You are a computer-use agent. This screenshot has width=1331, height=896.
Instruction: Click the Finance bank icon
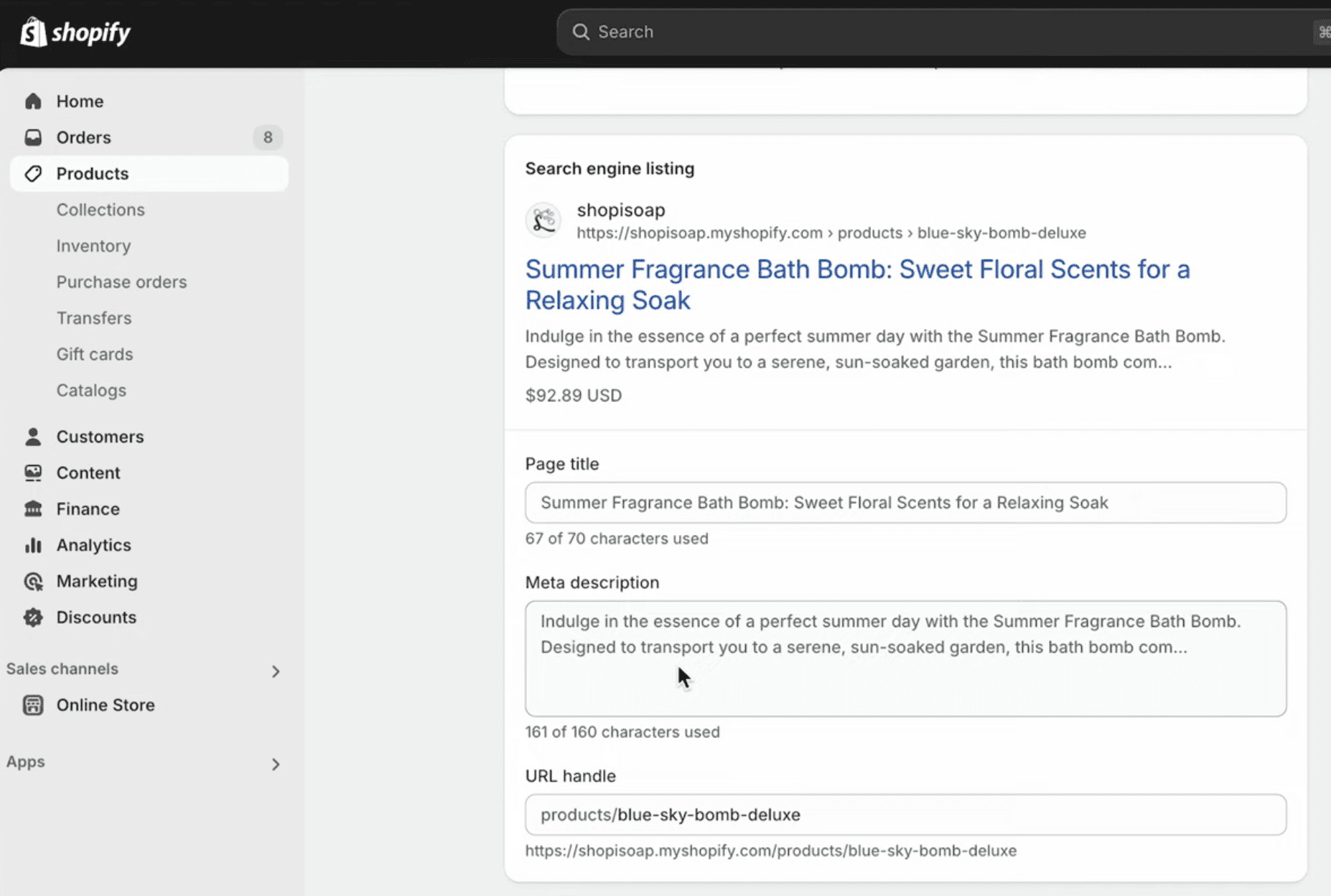[x=33, y=509]
